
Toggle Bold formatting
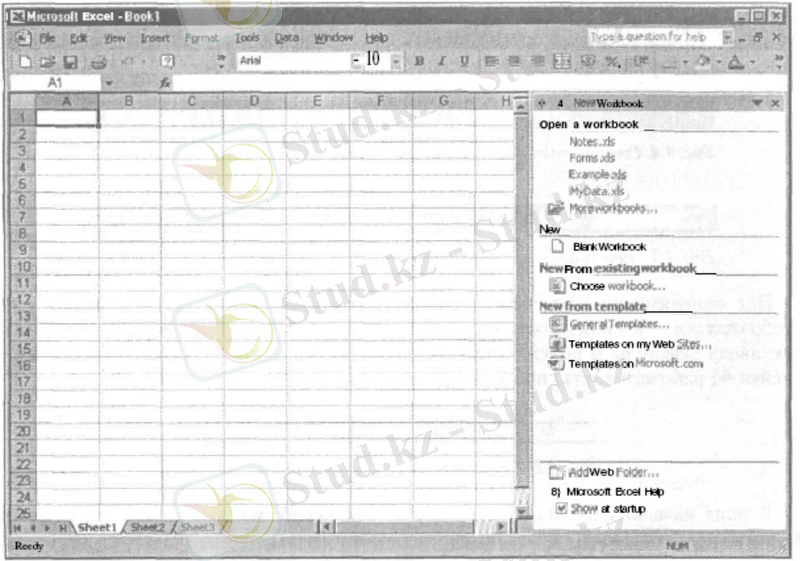coord(419,61)
